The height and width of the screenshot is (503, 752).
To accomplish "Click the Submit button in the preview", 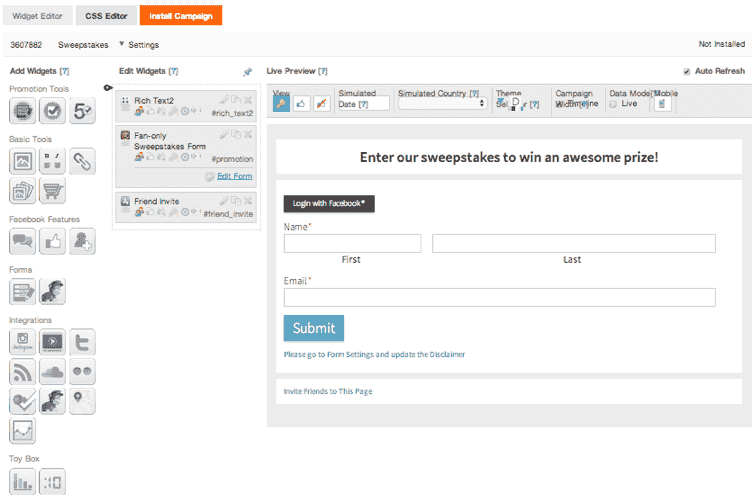I will pyautogui.click(x=314, y=328).
